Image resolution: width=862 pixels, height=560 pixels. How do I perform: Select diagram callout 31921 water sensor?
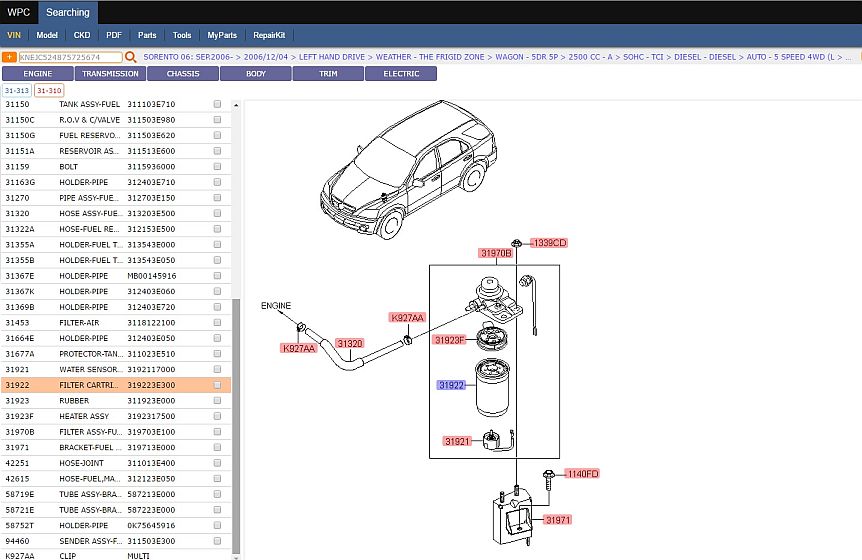coord(457,441)
